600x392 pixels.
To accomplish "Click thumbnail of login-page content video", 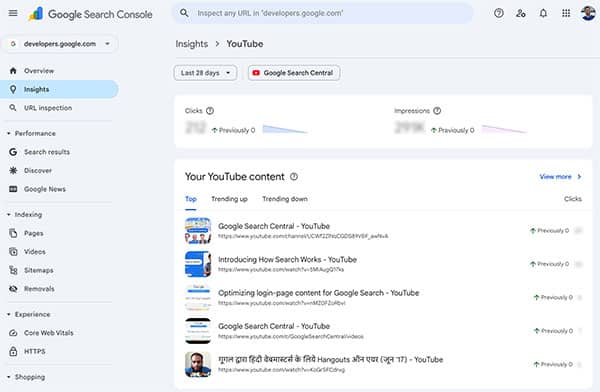I will 198,297.
